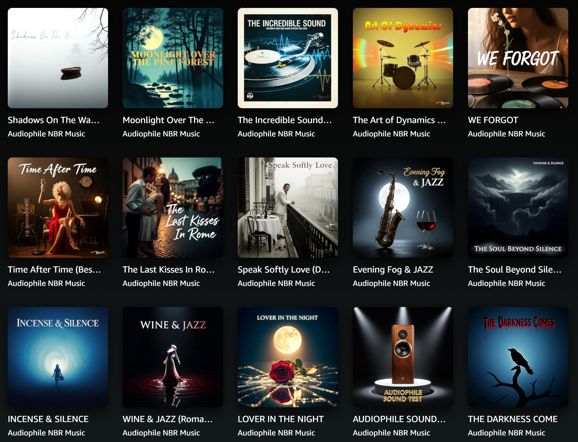Select The Last Kisses In Rome cover
Image resolution: width=578 pixels, height=442 pixels.
(x=173, y=208)
